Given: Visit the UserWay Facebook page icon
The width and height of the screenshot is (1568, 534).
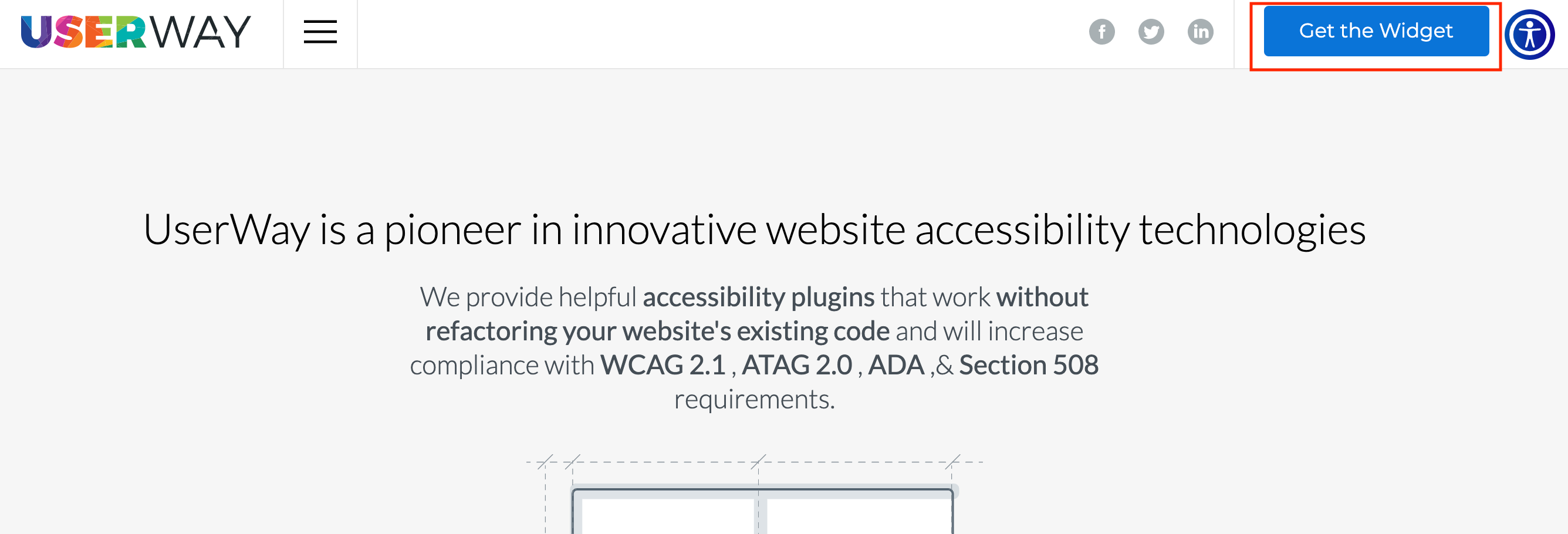Looking at the screenshot, I should click(1101, 32).
